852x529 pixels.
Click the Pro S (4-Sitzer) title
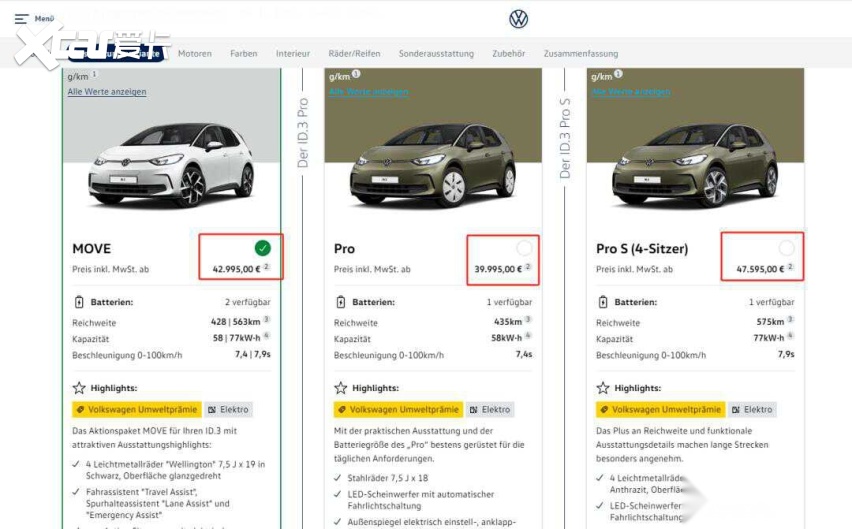pyautogui.click(x=642, y=249)
